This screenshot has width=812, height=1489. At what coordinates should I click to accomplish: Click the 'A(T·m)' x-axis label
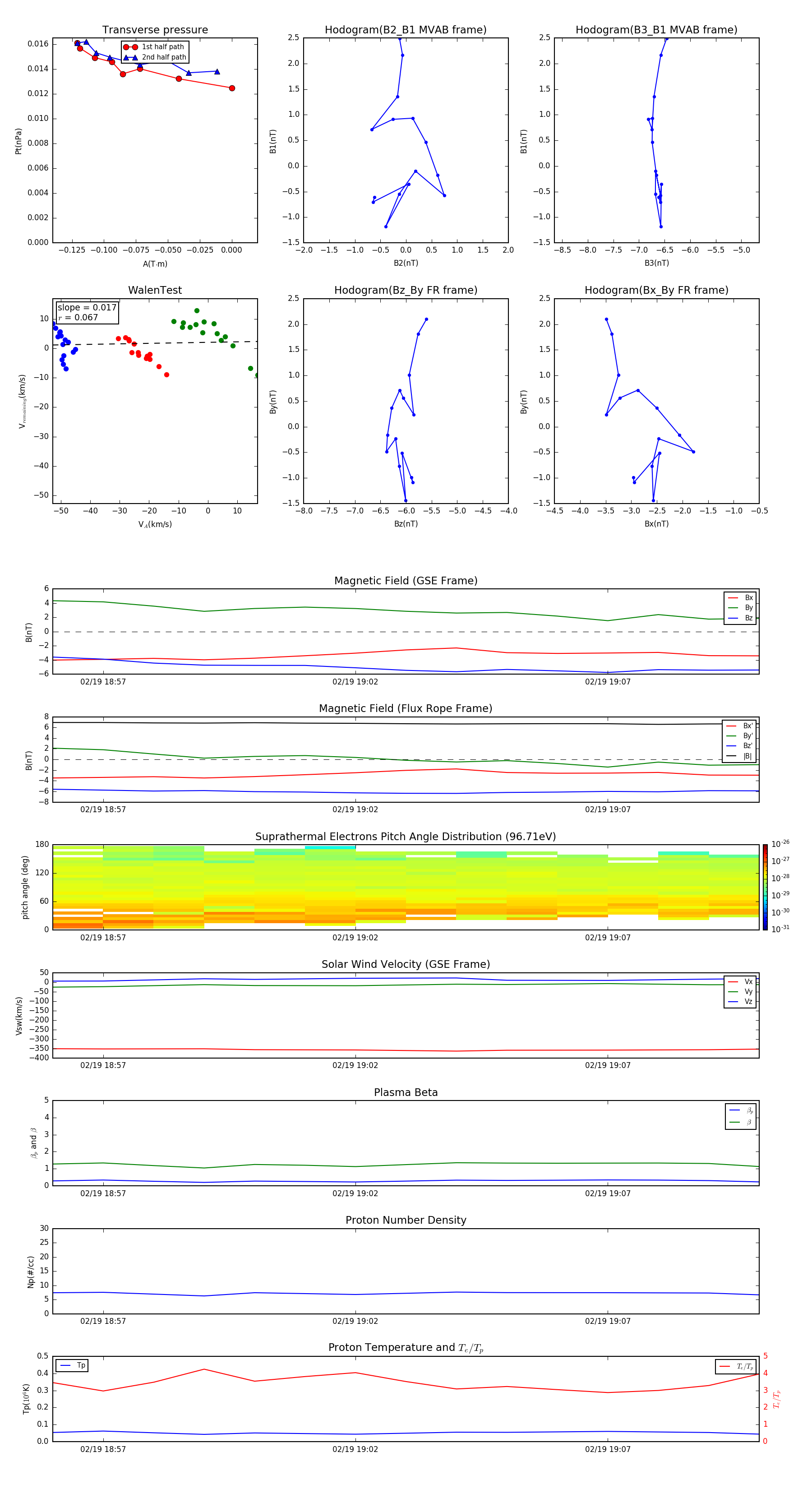click(x=155, y=264)
